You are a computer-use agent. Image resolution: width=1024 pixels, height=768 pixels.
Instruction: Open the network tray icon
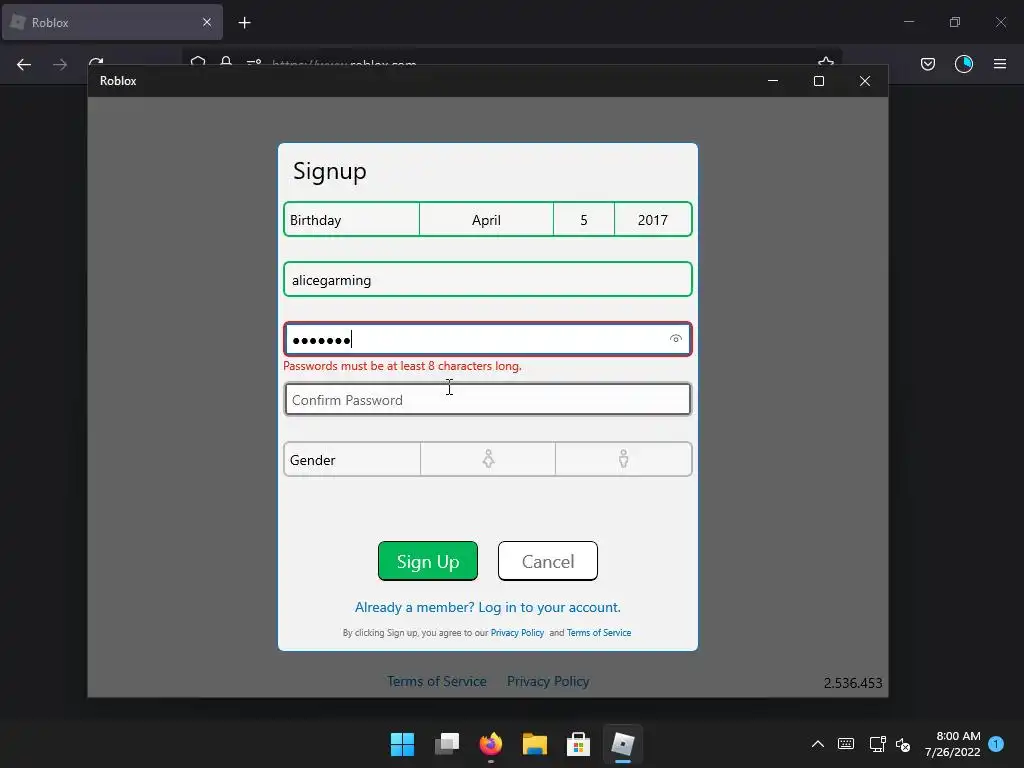click(877, 744)
